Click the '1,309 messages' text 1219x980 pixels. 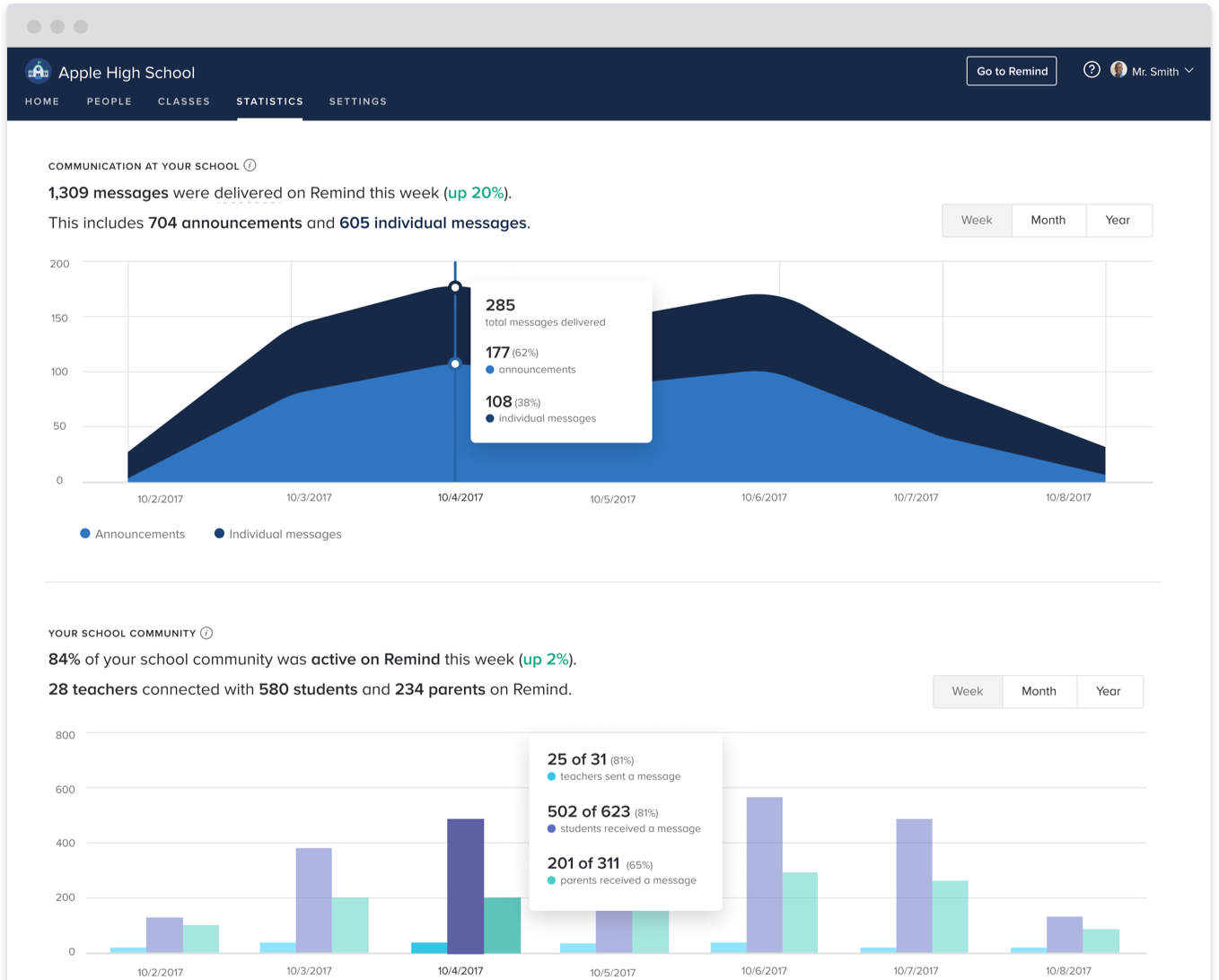109,193
